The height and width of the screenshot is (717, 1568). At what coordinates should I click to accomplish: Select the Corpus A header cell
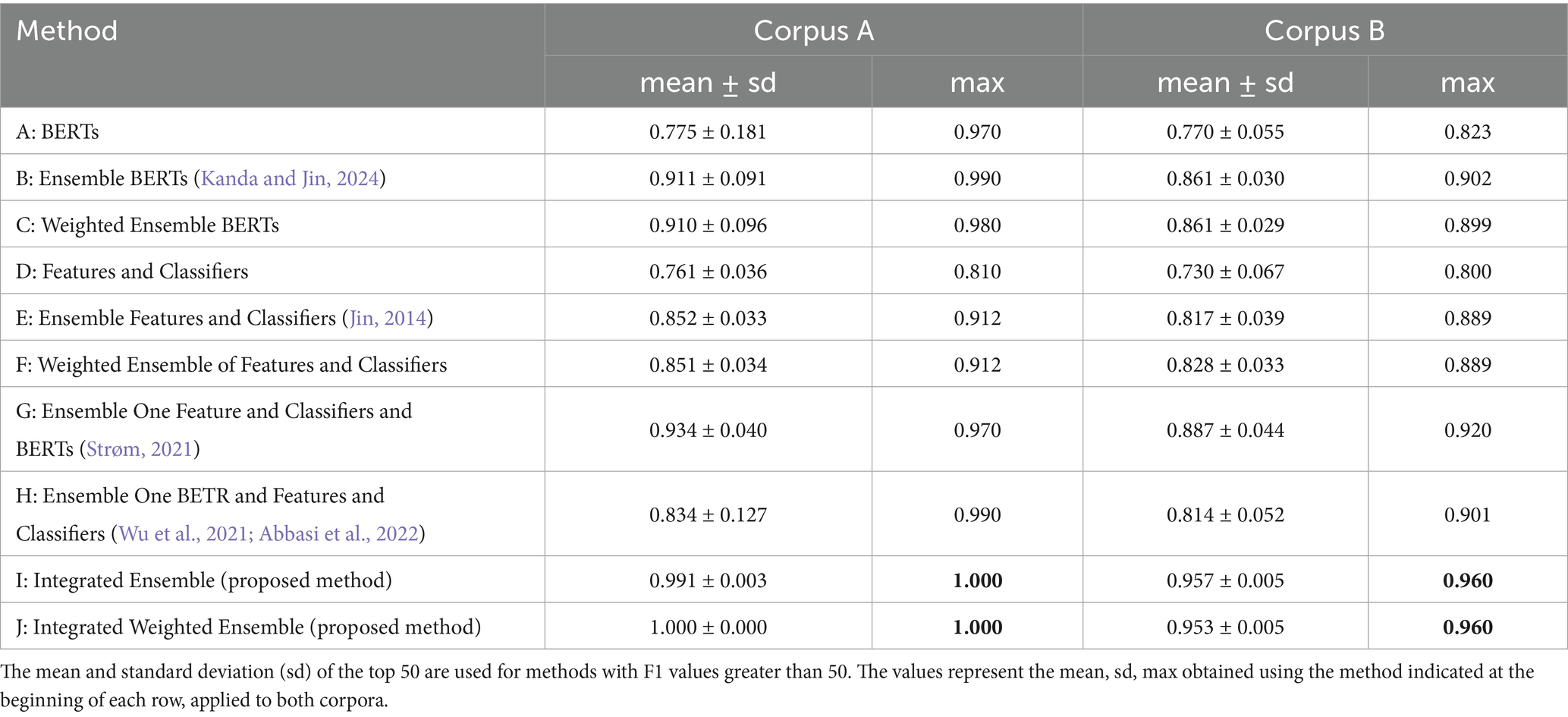pos(813,31)
